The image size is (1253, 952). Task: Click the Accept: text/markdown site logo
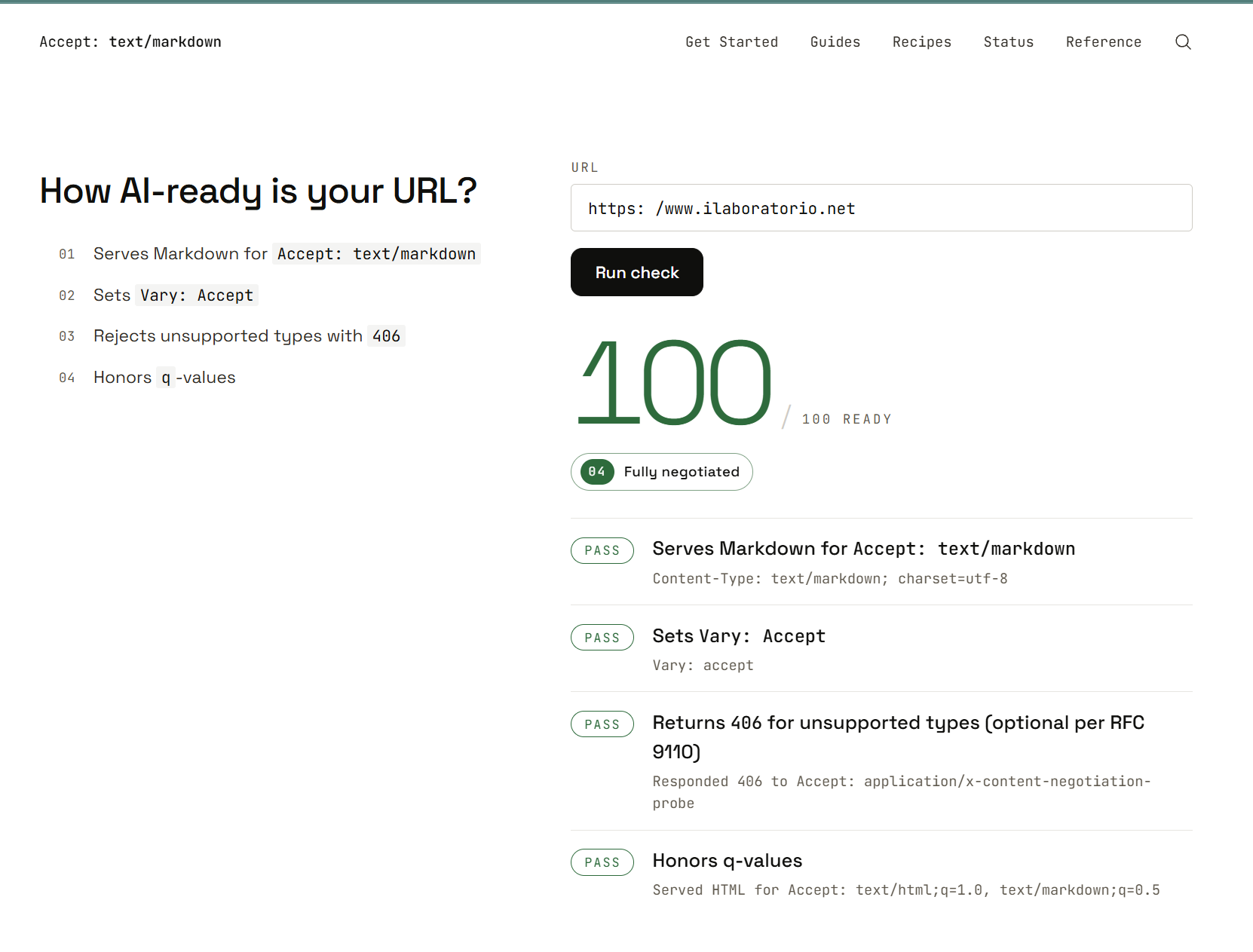130,42
